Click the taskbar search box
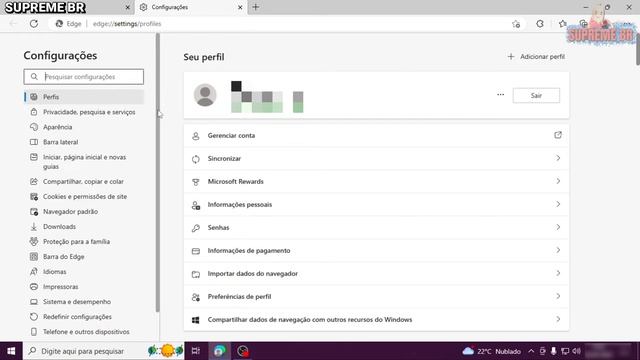The height and width of the screenshot is (360, 640). coord(104,351)
